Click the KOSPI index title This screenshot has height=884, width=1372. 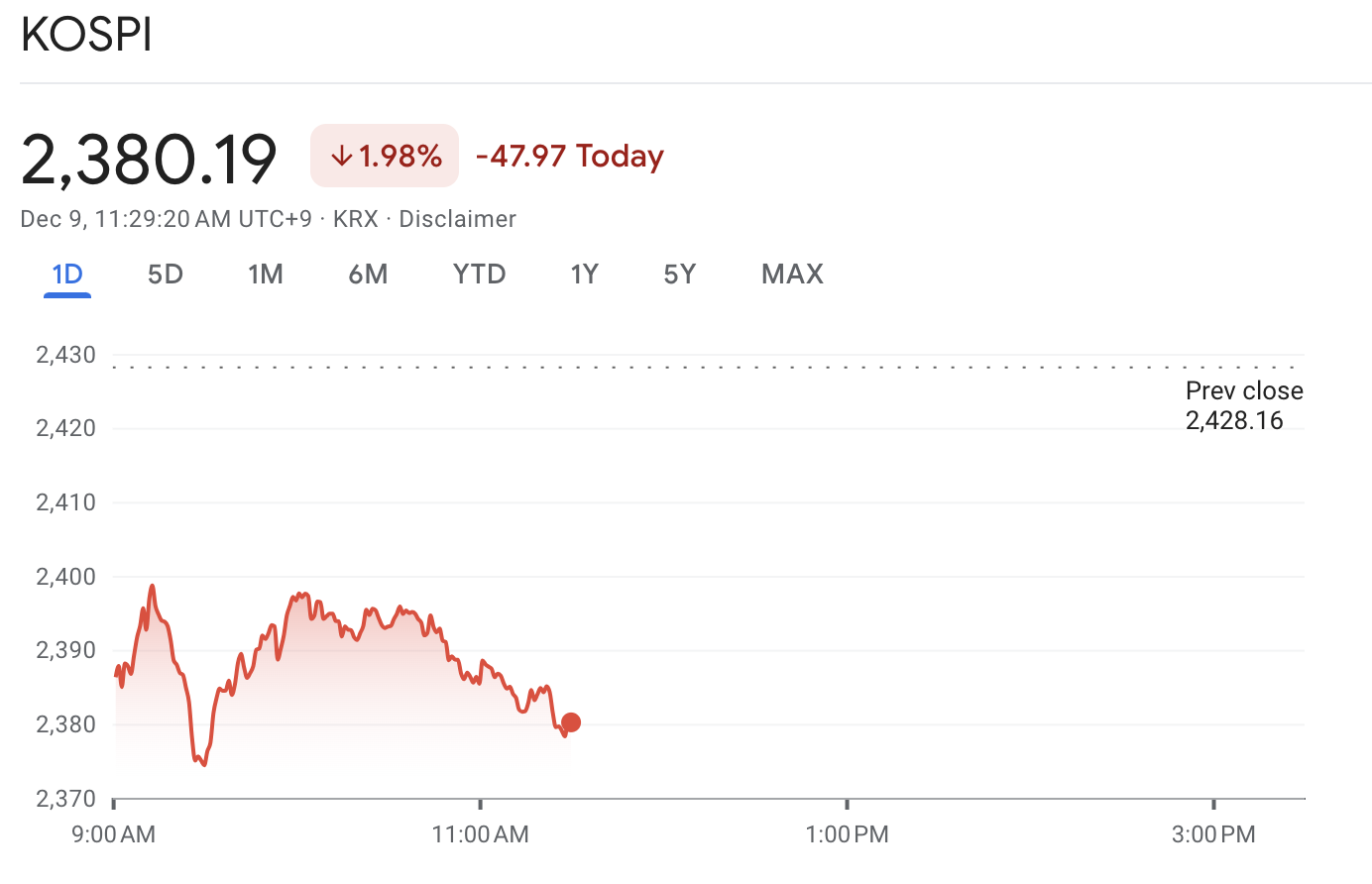(86, 36)
